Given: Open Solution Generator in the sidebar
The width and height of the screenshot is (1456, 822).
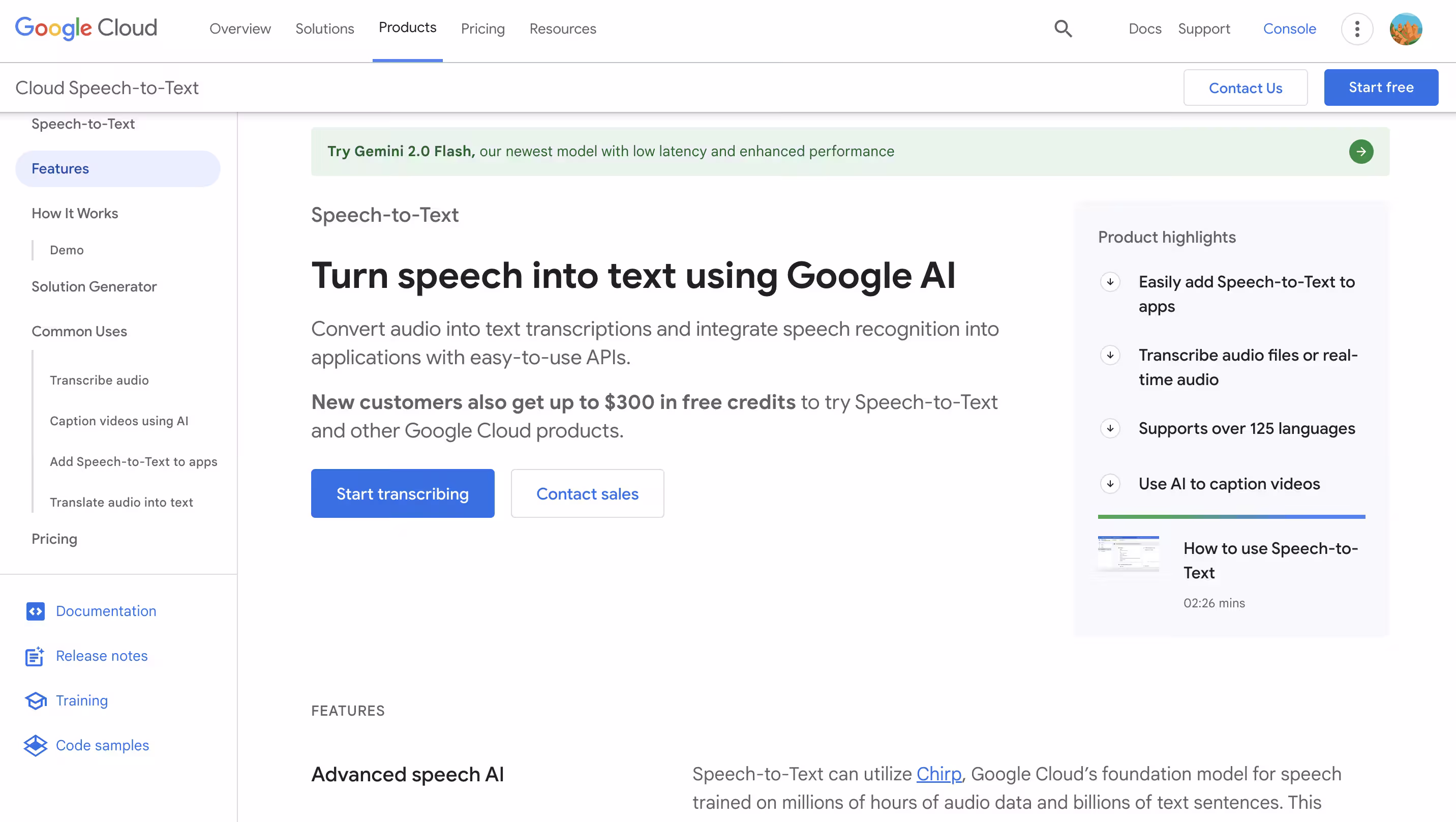Looking at the screenshot, I should (x=94, y=286).
